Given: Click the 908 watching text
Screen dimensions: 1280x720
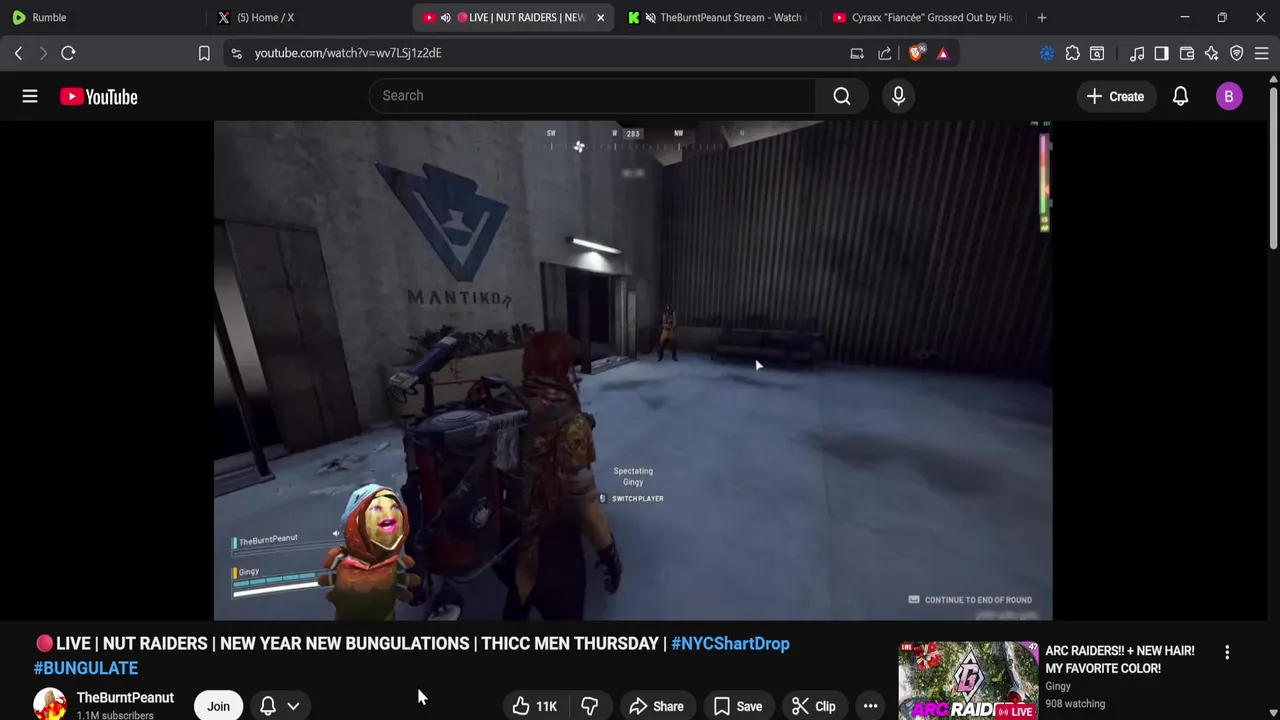Looking at the screenshot, I should pos(1075,704).
